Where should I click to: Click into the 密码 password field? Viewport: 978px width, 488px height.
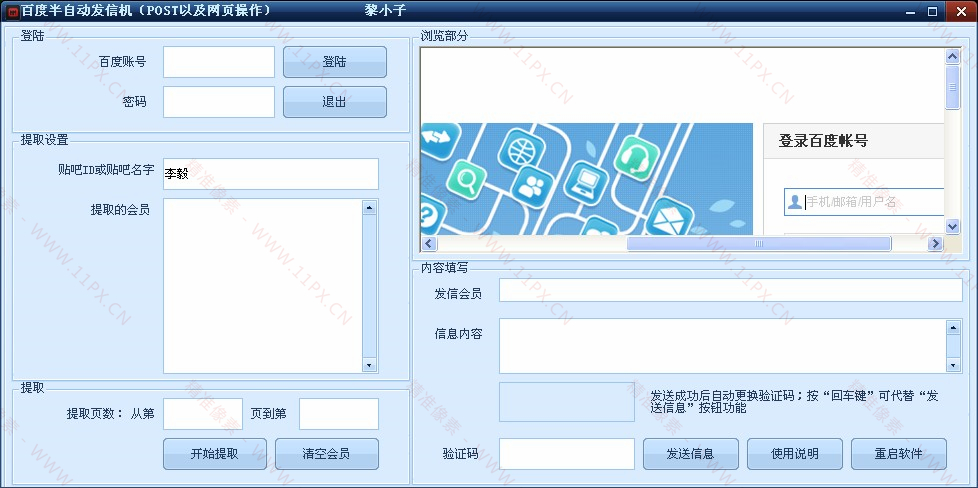tap(218, 102)
